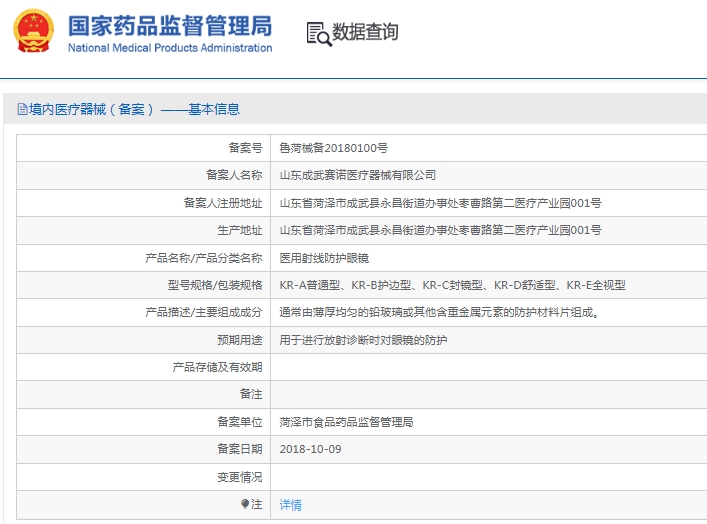Click the lightbulb icon beside 注
The width and height of the screenshot is (707, 524).
click(245, 504)
